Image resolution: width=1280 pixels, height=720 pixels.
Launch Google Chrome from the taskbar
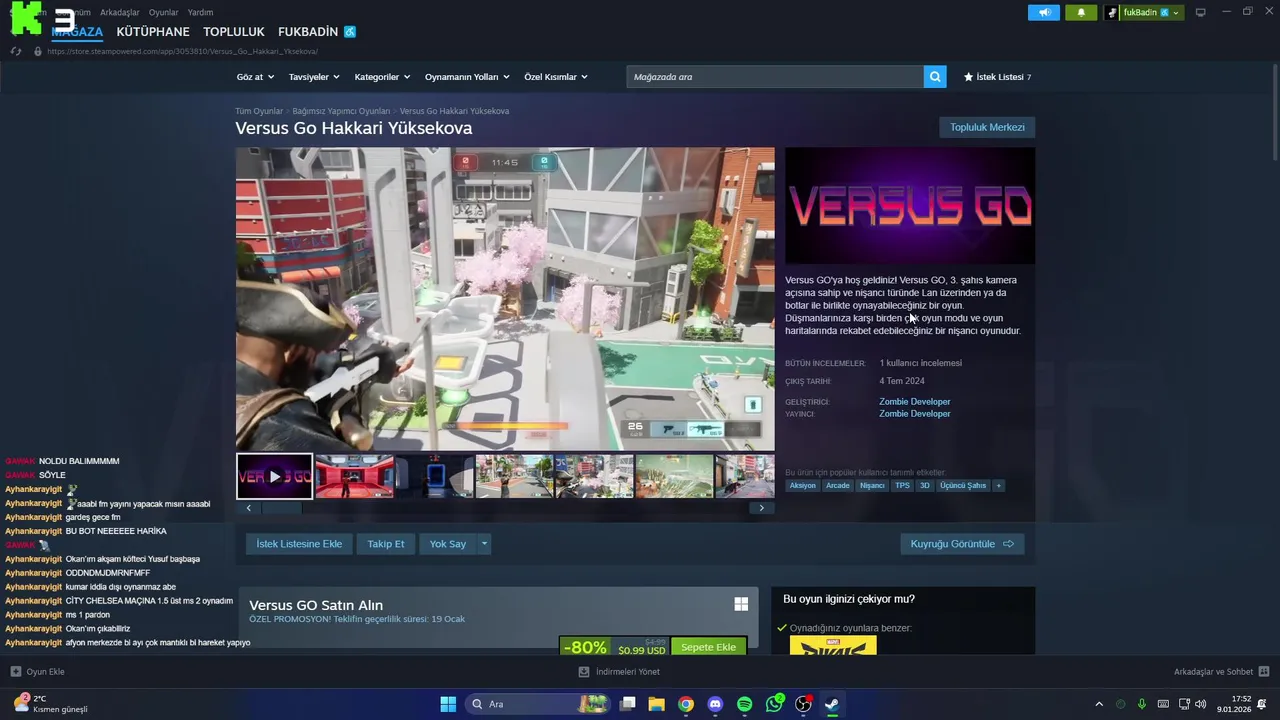click(686, 704)
